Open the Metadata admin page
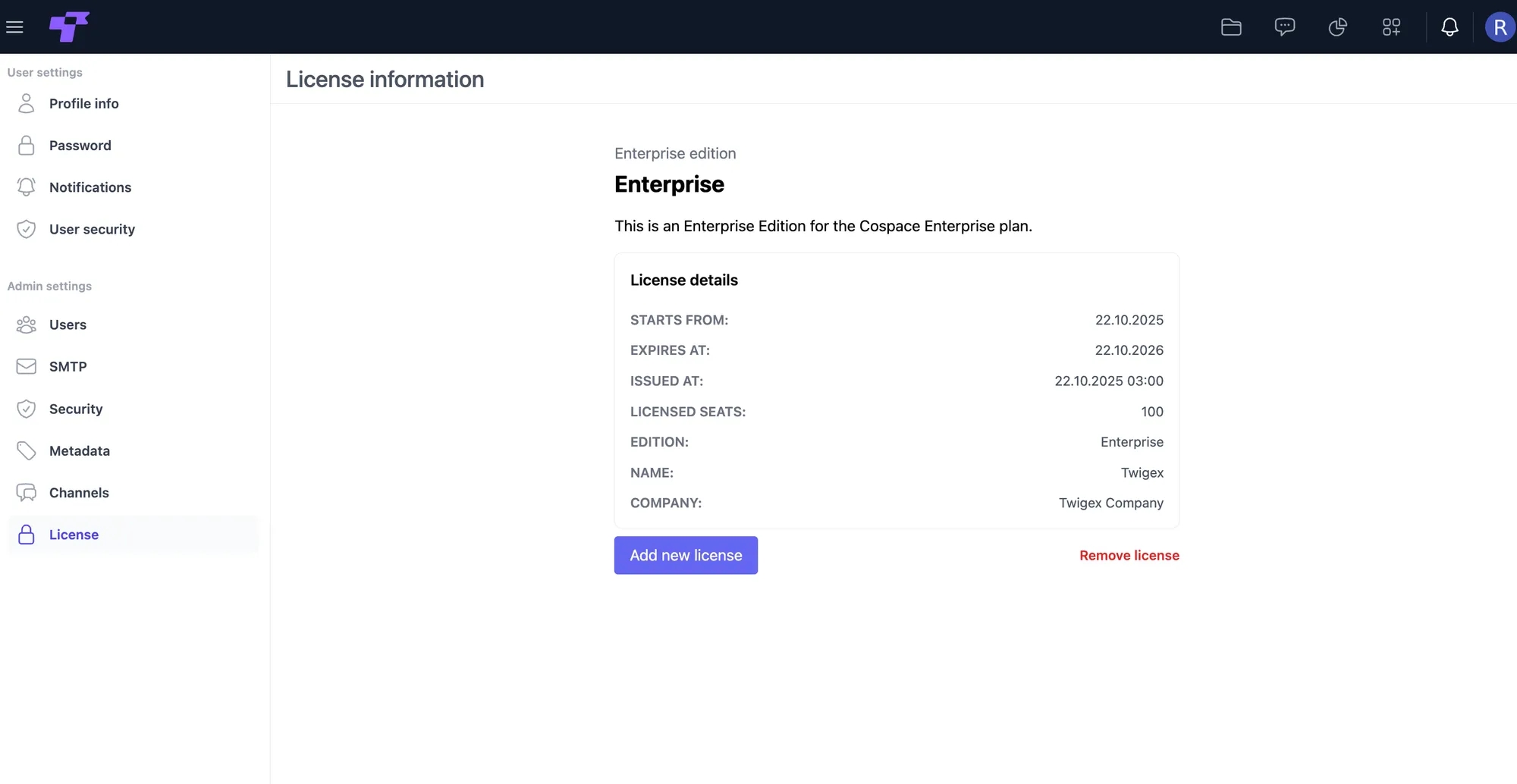This screenshot has height=784, width=1517. pyautogui.click(x=133, y=451)
